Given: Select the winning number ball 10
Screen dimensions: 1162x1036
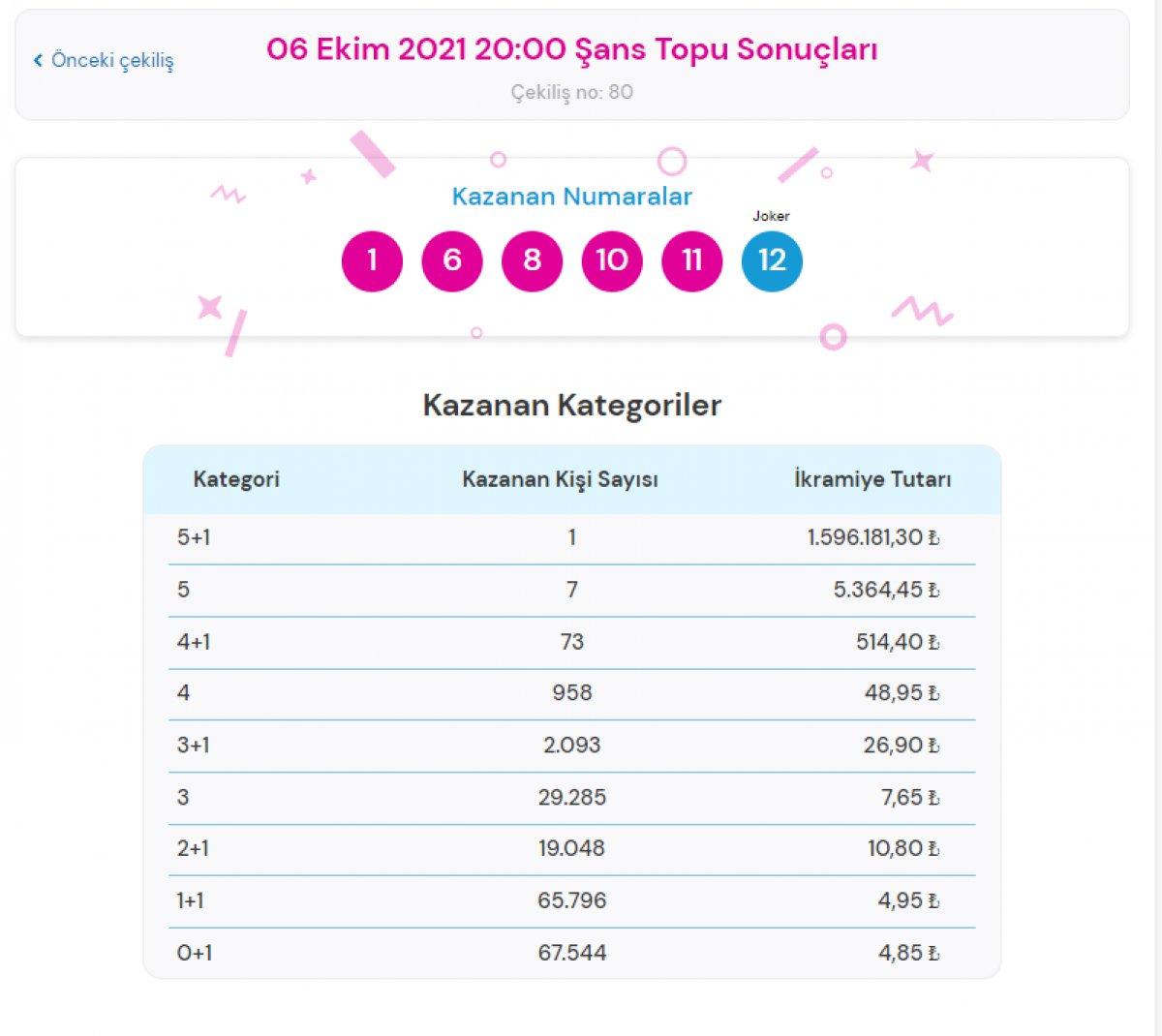Looking at the screenshot, I should click(x=611, y=259).
